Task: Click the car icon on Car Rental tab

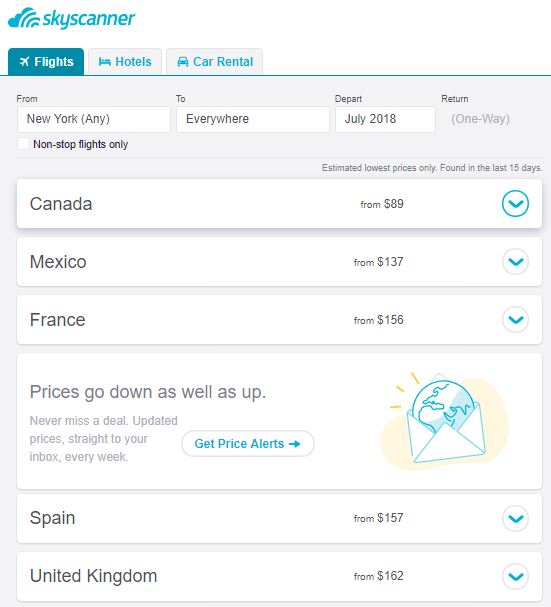Action: click(183, 62)
